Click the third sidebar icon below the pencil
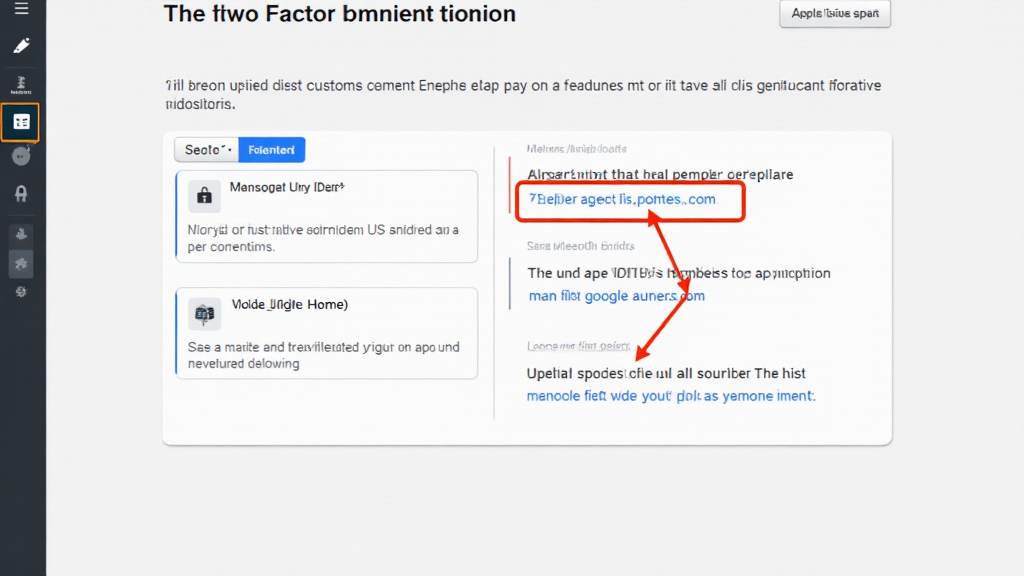This screenshot has width=1024, height=576. [21, 84]
